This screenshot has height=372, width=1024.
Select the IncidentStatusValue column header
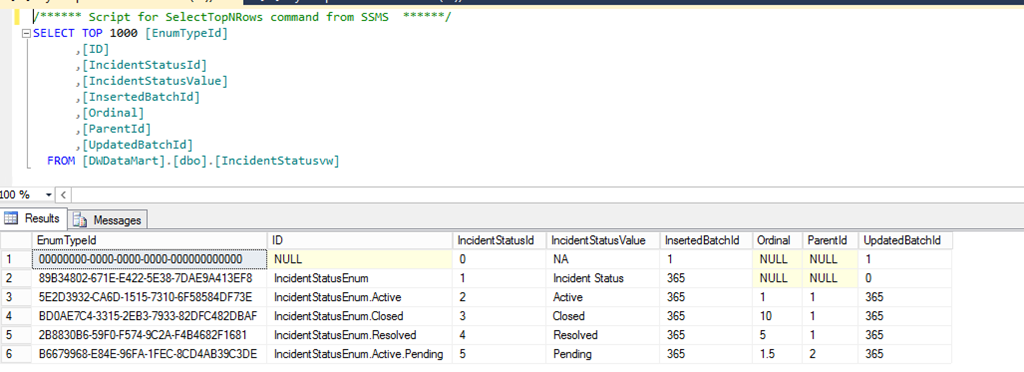click(x=603, y=240)
